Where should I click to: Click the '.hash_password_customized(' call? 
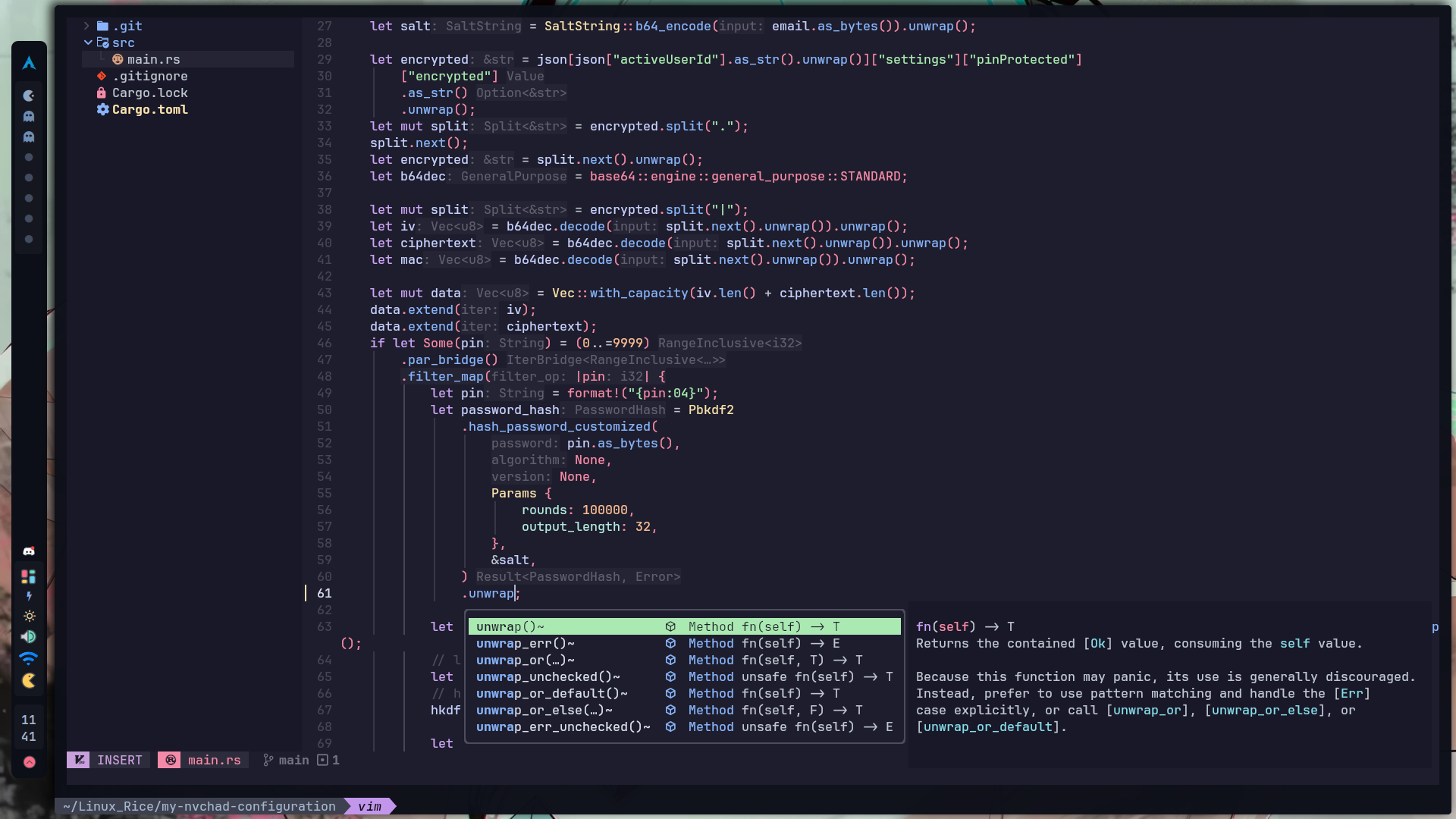click(x=559, y=426)
